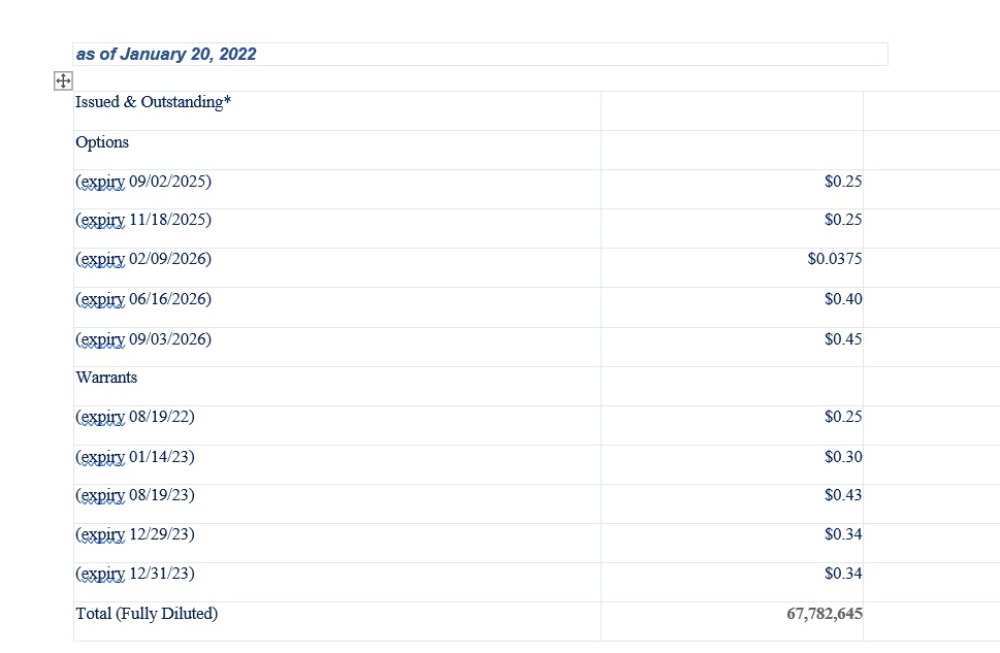Click the $0.0375 price cell

834,259
